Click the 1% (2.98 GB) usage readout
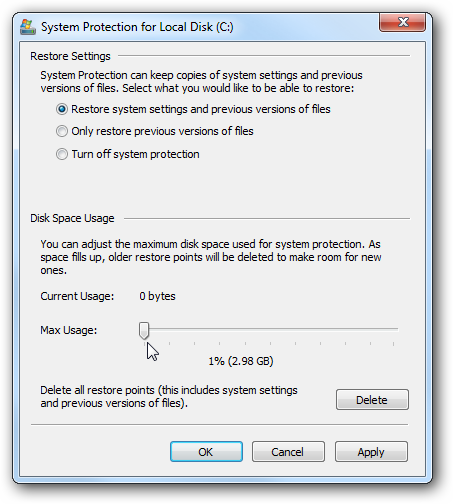Screen dimensions: 453x504 pyautogui.click(x=241, y=361)
